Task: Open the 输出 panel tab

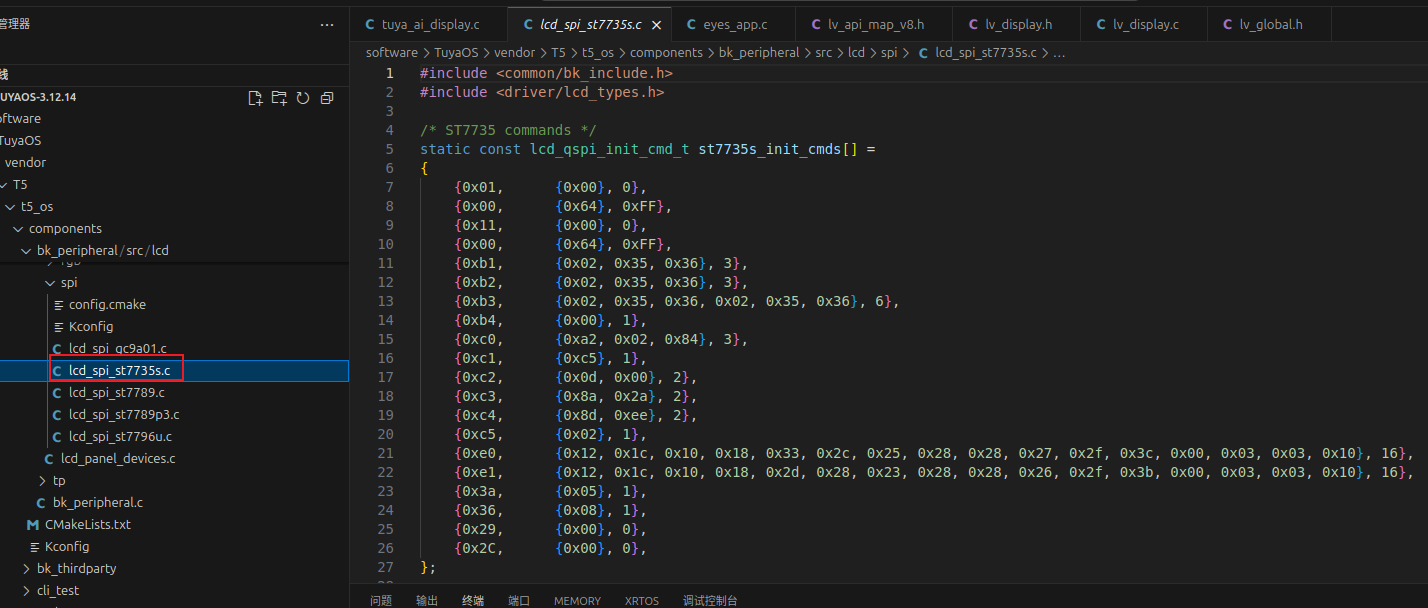Action: [427, 601]
